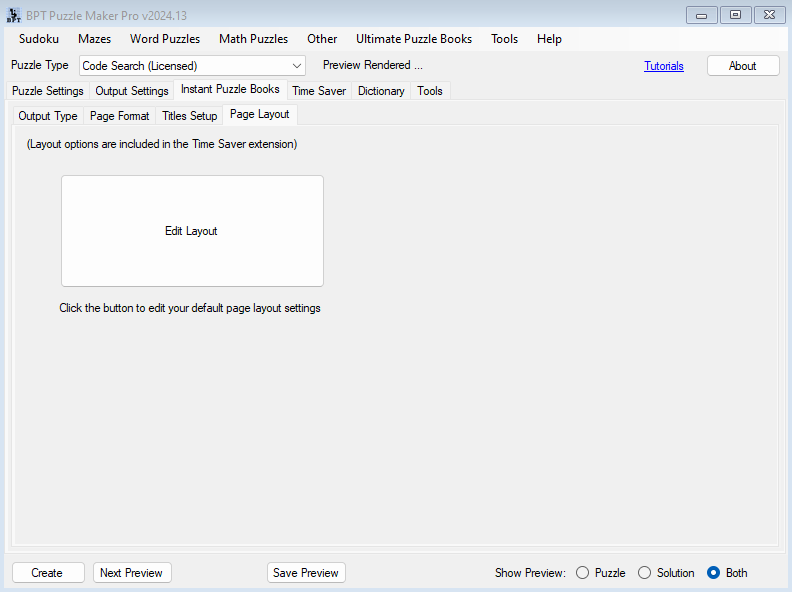Open the Math Puzzles menu
Screen dimensions: 792x592
point(253,39)
